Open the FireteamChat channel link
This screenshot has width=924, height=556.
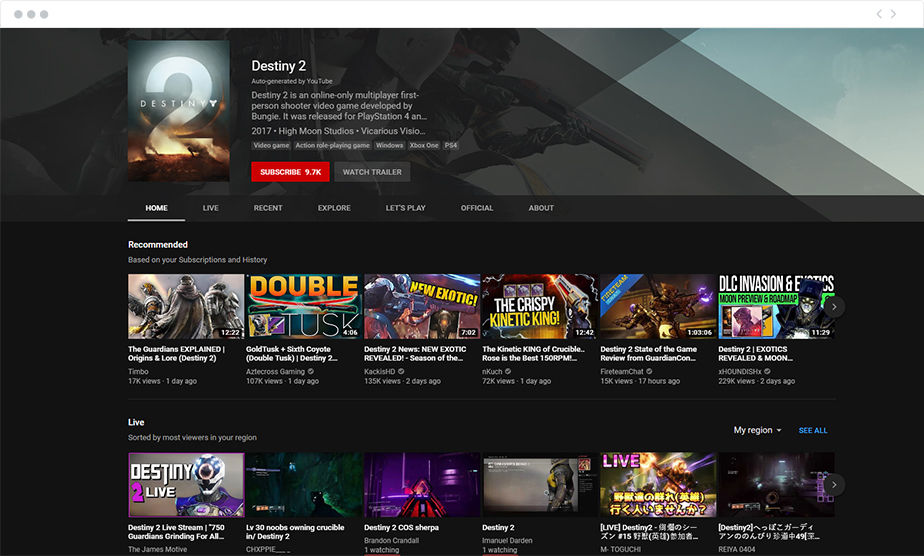622,372
